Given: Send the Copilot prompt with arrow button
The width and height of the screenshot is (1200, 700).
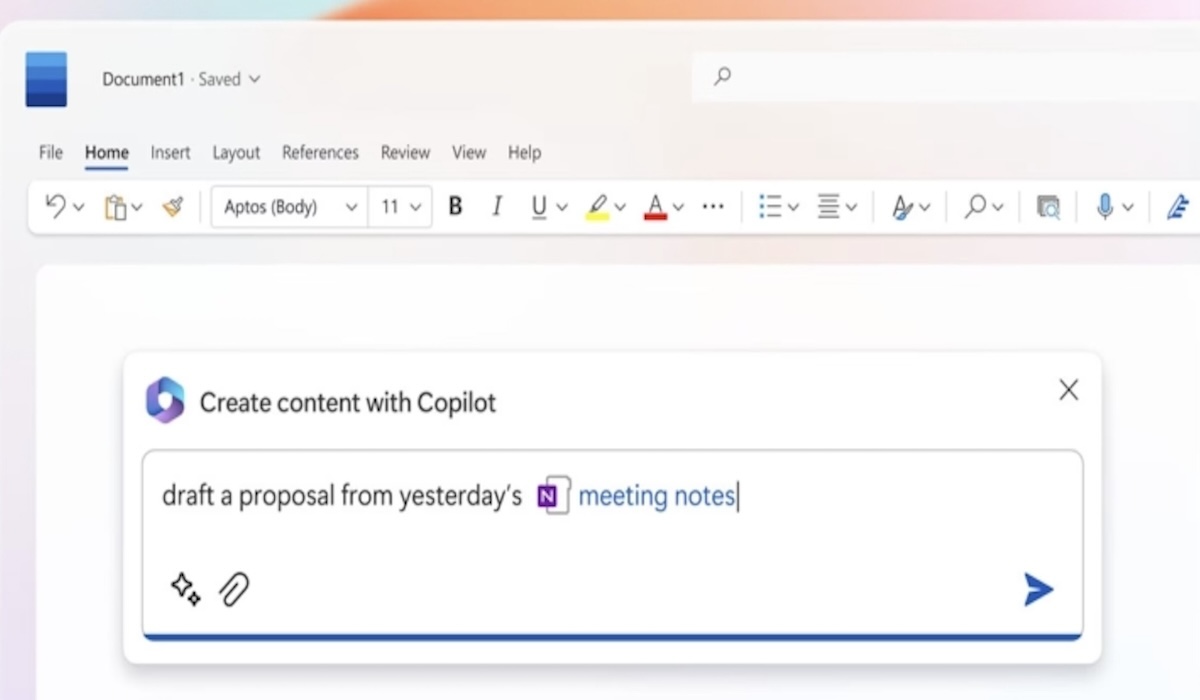Looking at the screenshot, I should [1039, 590].
